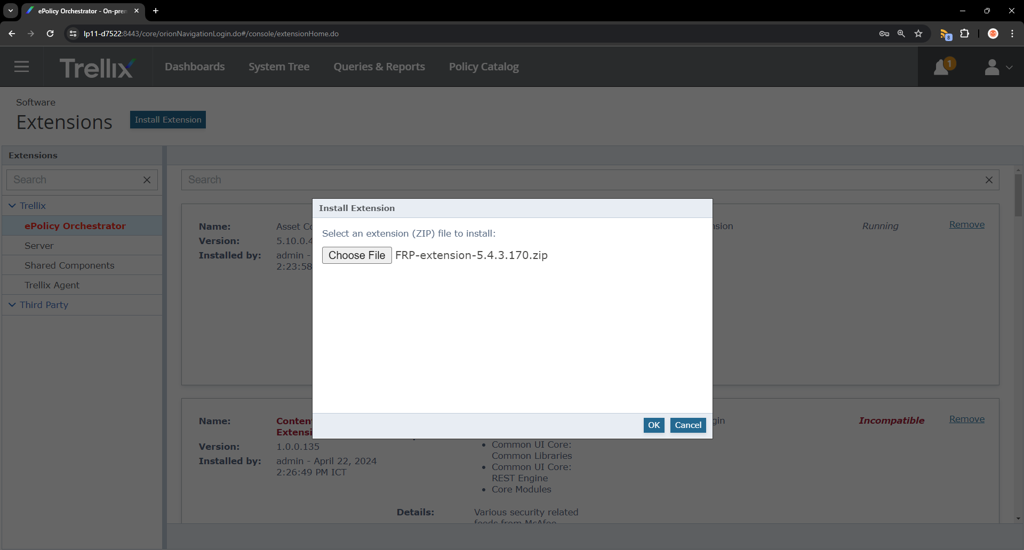Open the Chrome three-dot menu
Image resolution: width=1024 pixels, height=550 pixels.
pyautogui.click(x=1012, y=33)
